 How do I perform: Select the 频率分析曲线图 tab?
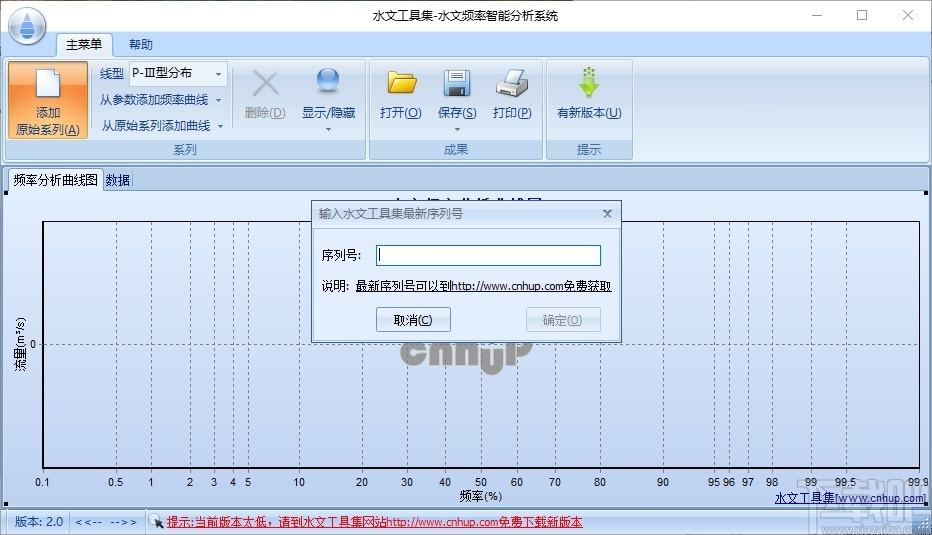pyautogui.click(x=55, y=180)
